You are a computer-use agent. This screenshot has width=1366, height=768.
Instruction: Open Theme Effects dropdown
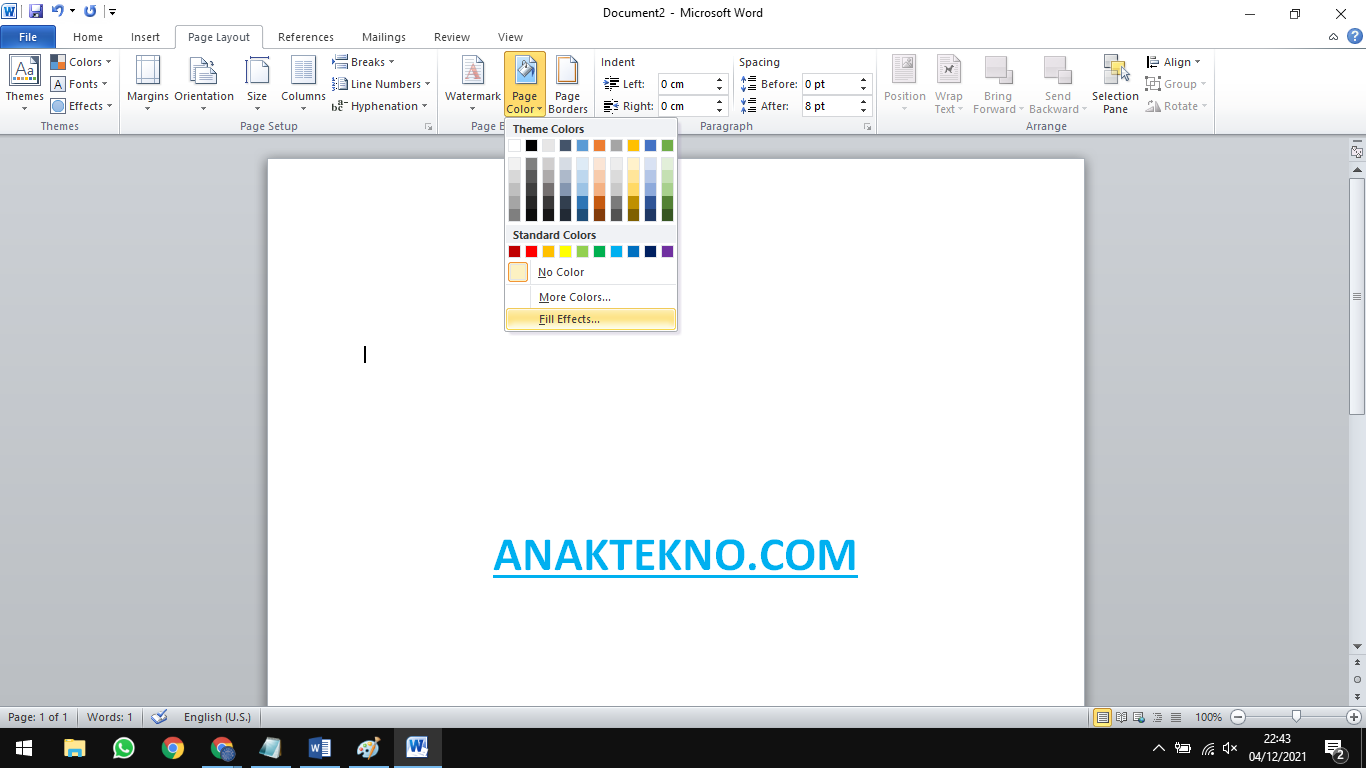click(x=82, y=106)
